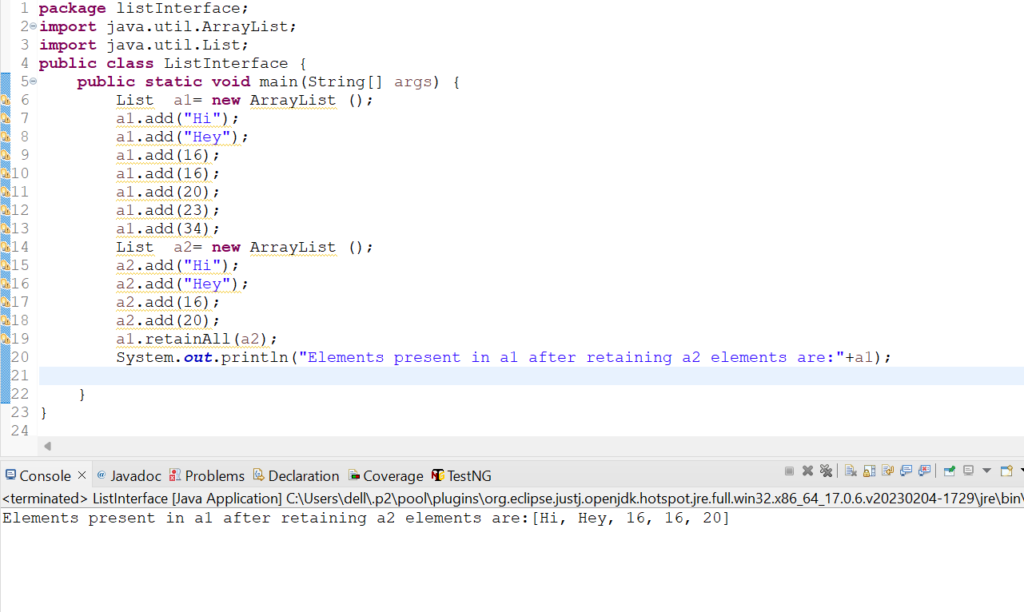The width and height of the screenshot is (1024, 612).
Task: Click warning marker on line 14
Action: [x=5, y=247]
